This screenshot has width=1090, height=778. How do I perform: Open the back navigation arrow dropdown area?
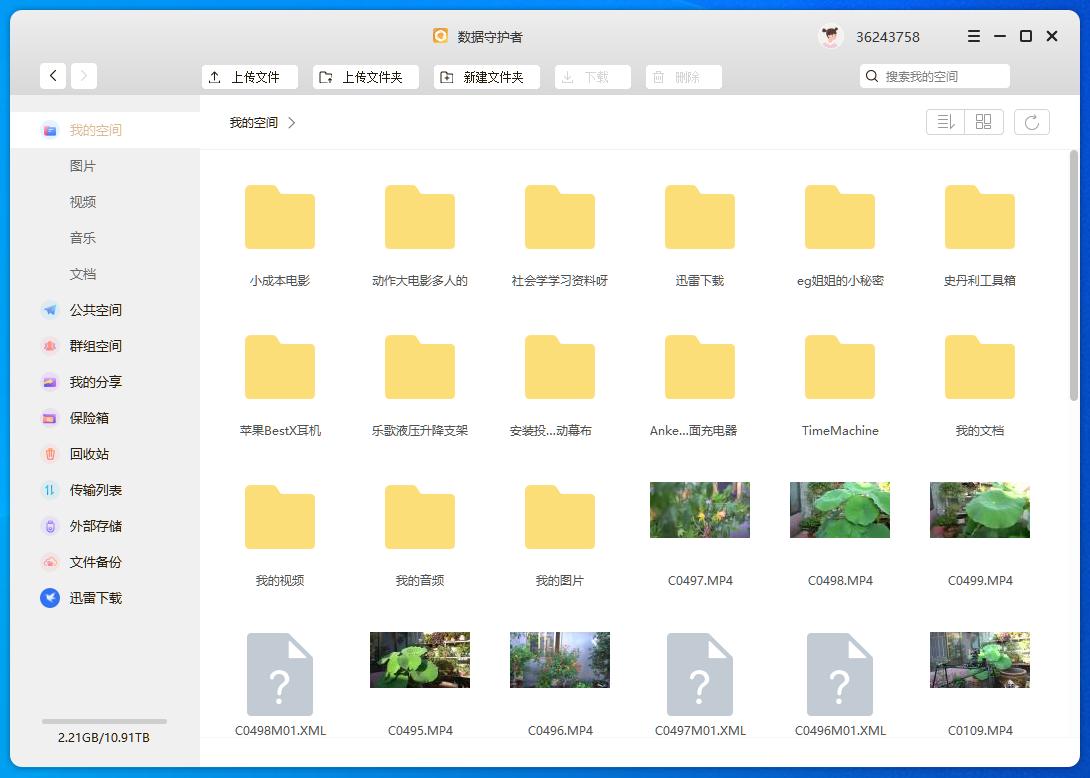(53, 75)
